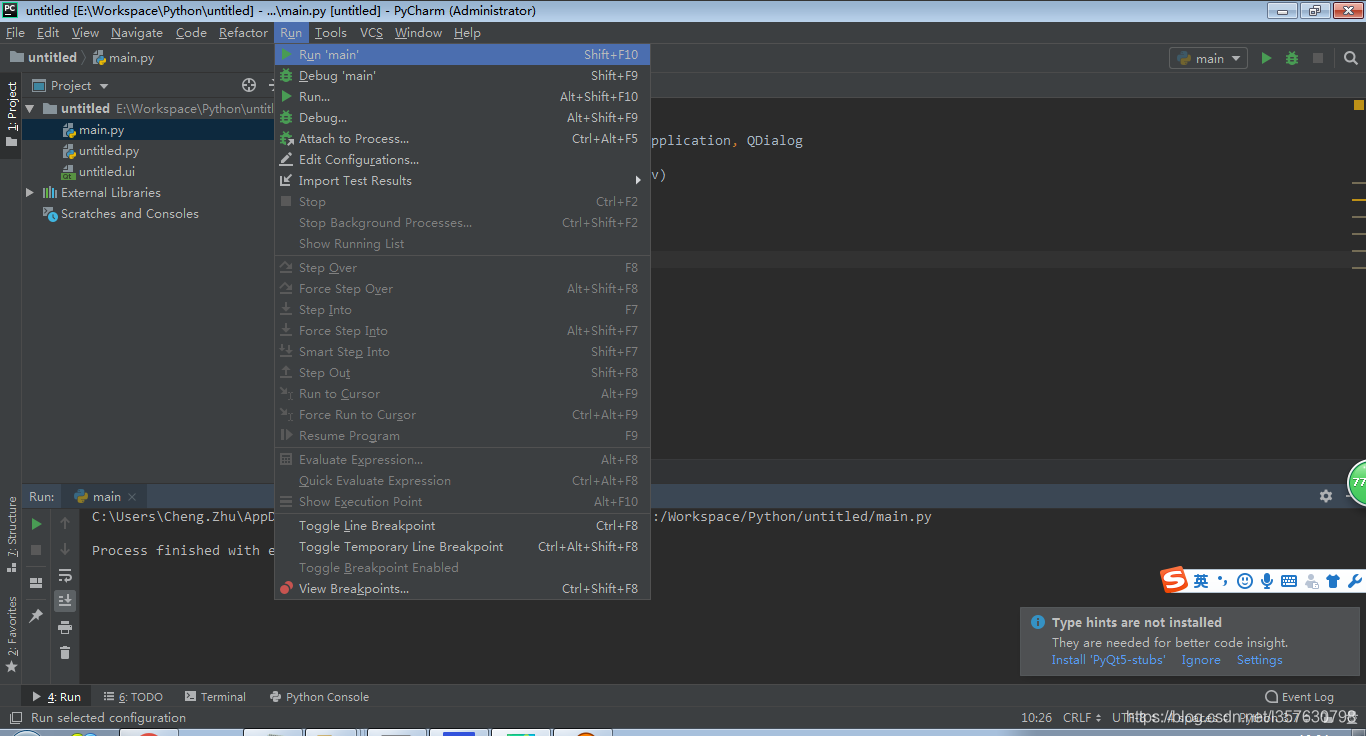
Task: Open the 'main' run configuration dropdown
Action: 1208,58
